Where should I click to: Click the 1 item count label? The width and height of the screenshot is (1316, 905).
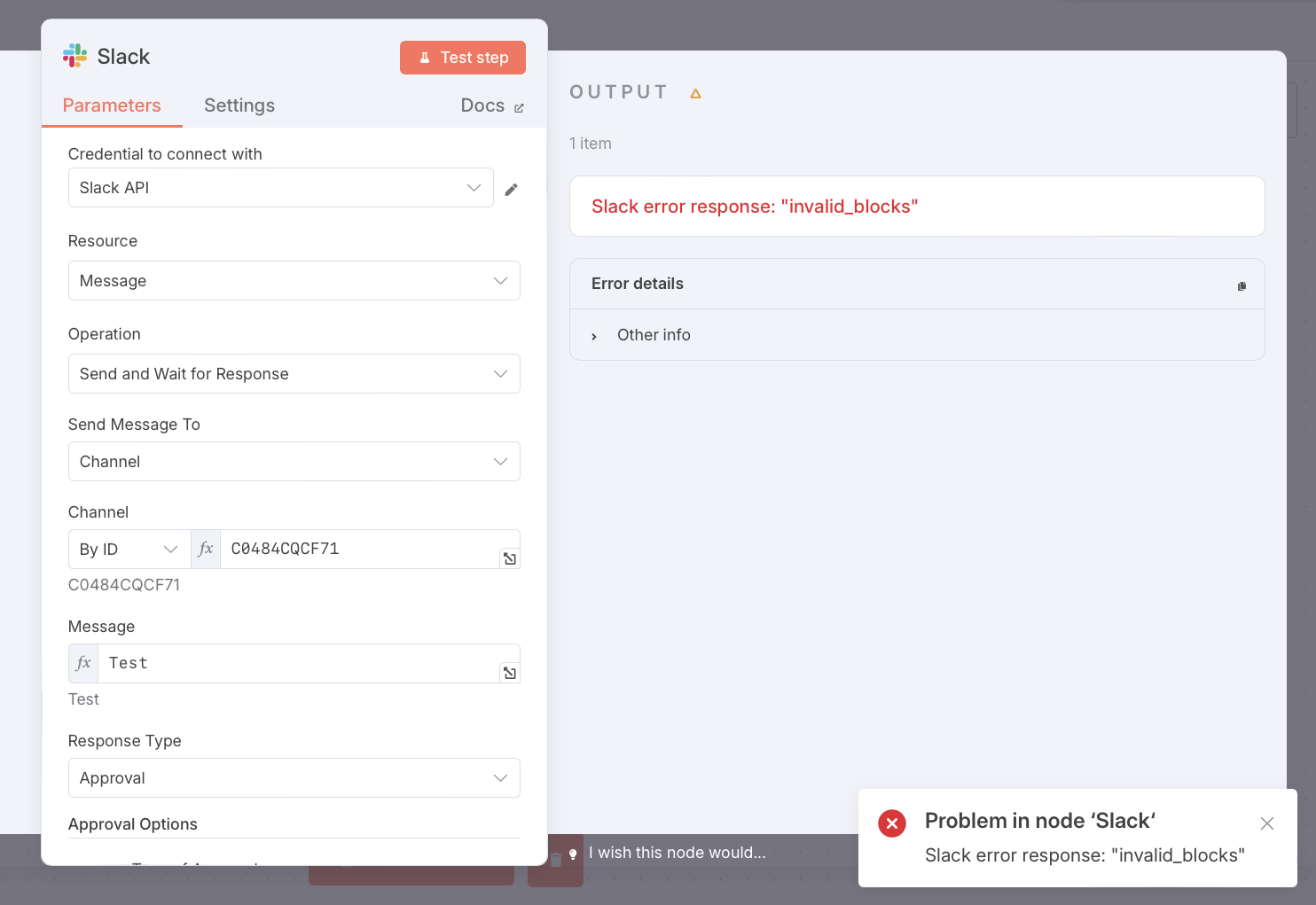tap(591, 144)
